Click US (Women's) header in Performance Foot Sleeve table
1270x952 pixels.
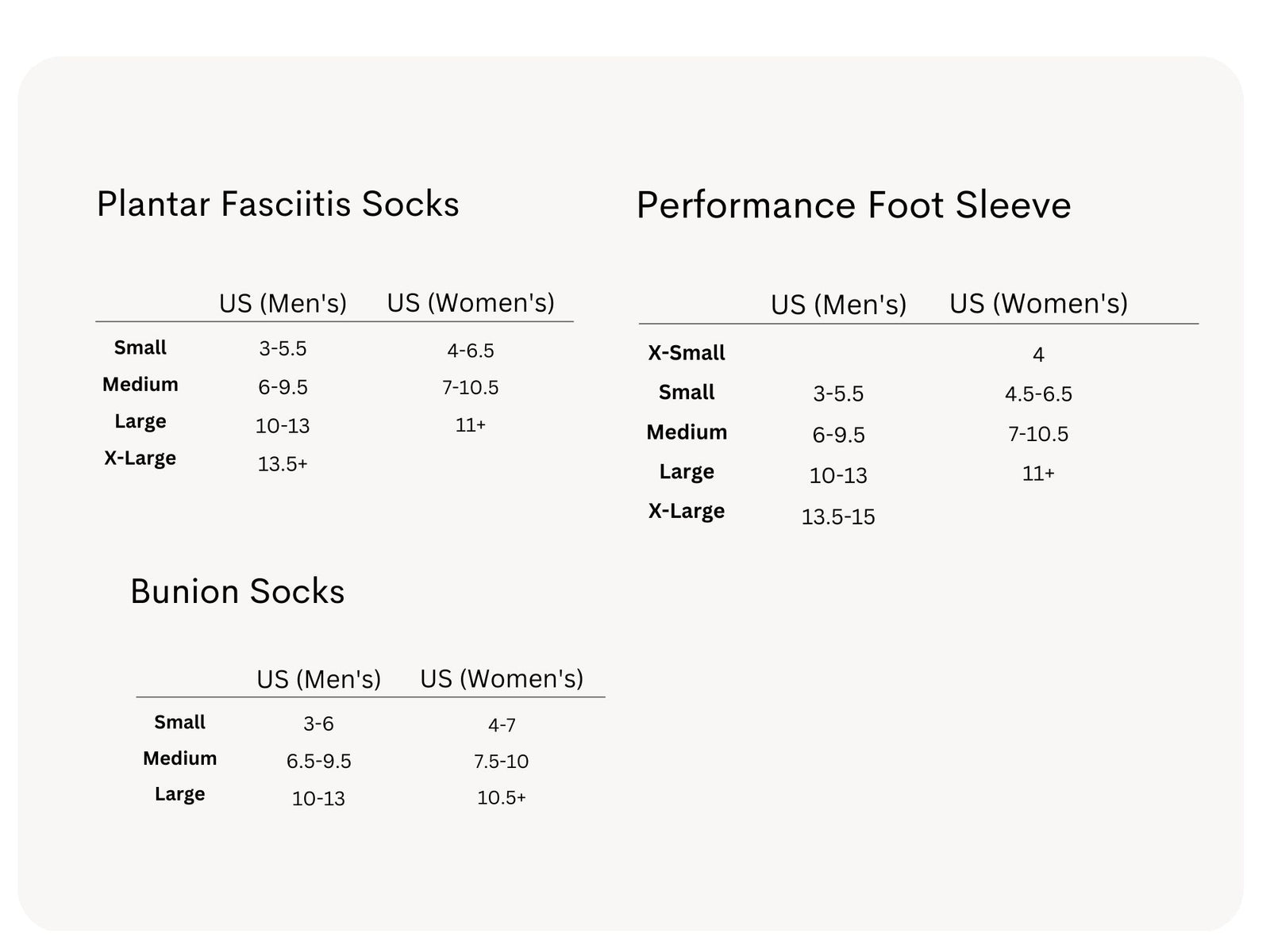click(x=1038, y=303)
